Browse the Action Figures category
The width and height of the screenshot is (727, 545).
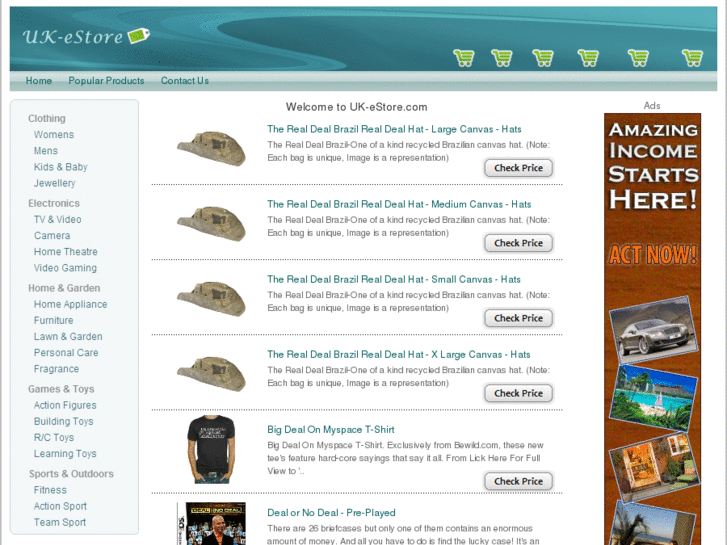(x=65, y=405)
